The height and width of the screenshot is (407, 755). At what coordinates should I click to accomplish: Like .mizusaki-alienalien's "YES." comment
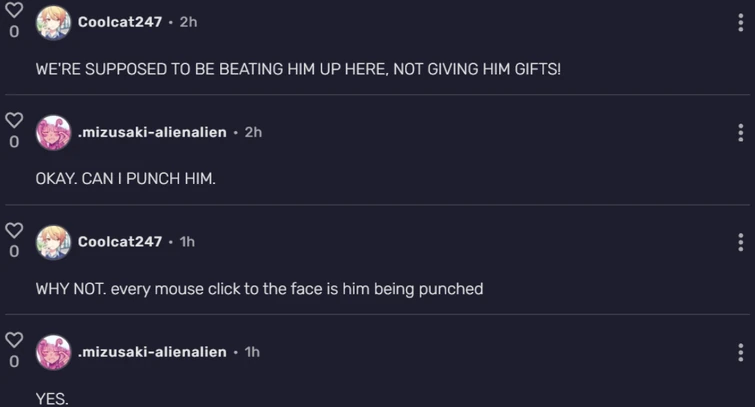tap(14, 340)
